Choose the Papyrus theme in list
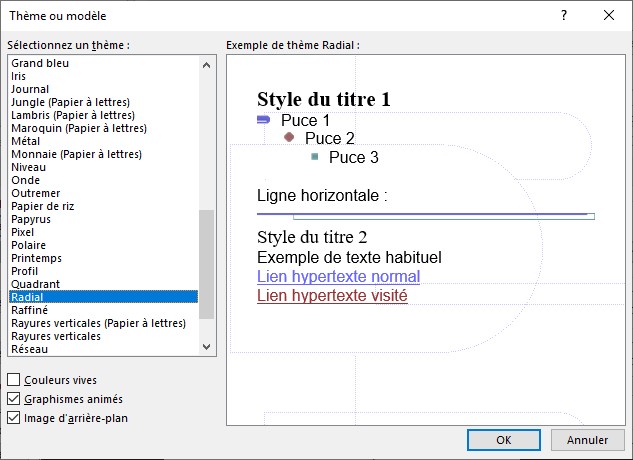 pyautogui.click(x=31, y=219)
